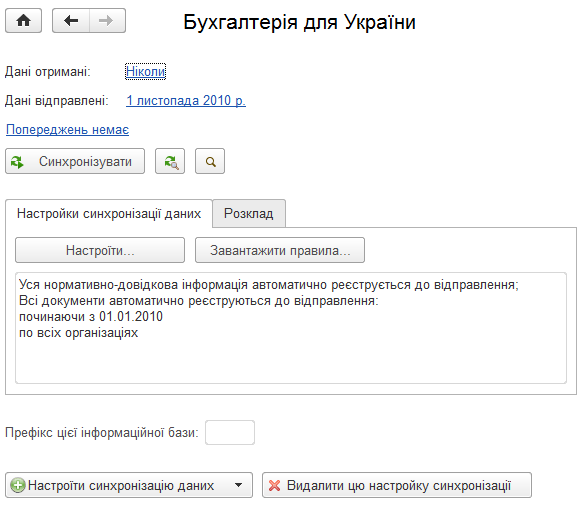Open Настроїти синхронізацію даних dropdown
Screen dimensions: 584x509
point(129,485)
